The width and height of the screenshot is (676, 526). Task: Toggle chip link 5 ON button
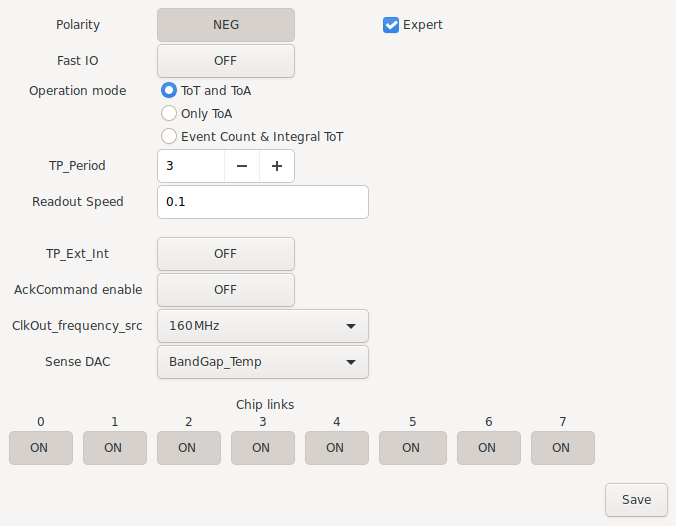click(x=413, y=448)
